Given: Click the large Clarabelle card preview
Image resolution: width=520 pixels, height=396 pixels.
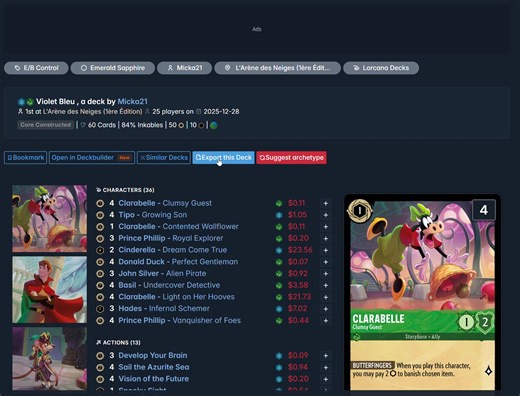Looking at the screenshot, I should click(422, 293).
